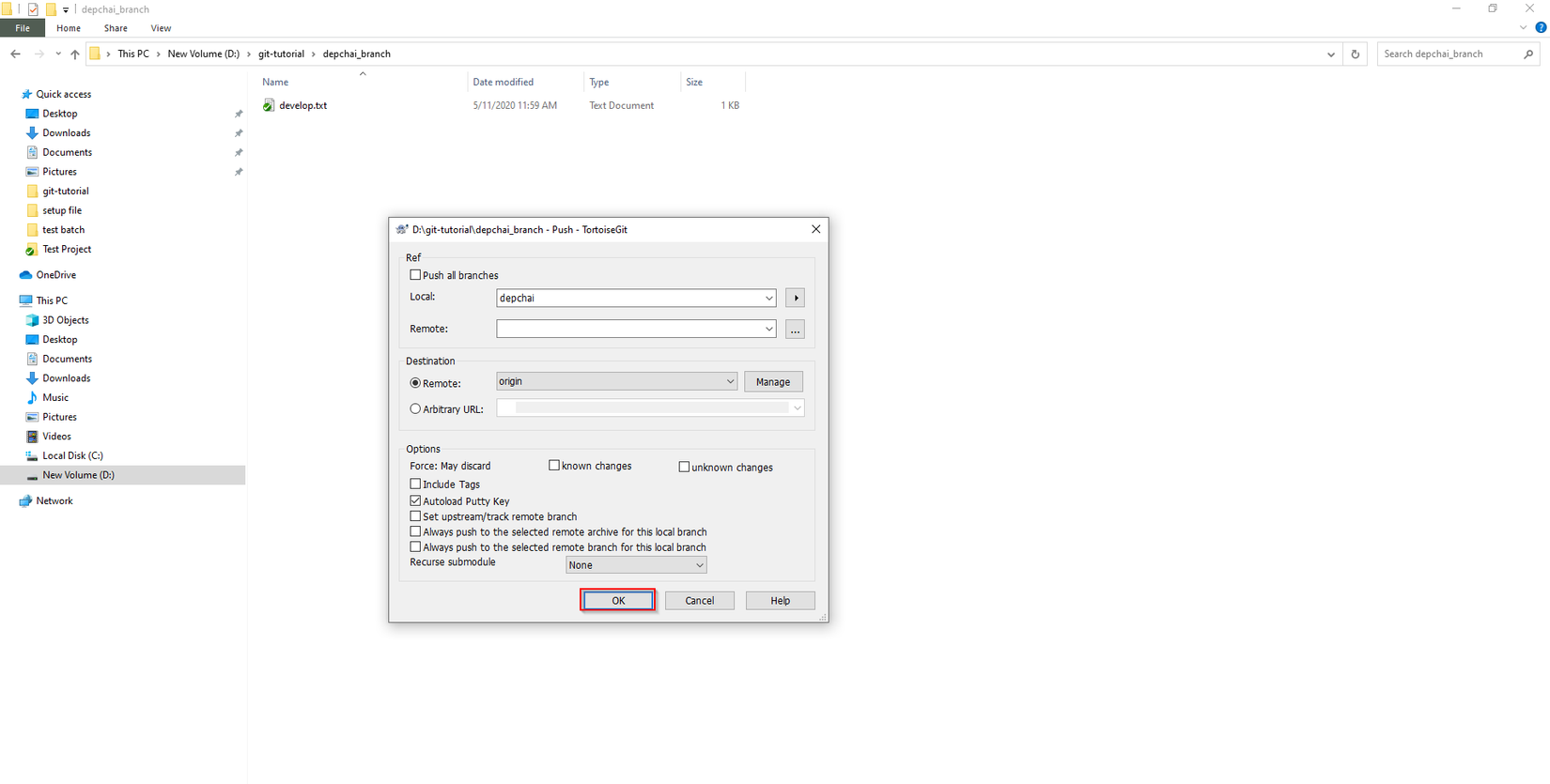Cancel the Push dialog

pos(699,601)
